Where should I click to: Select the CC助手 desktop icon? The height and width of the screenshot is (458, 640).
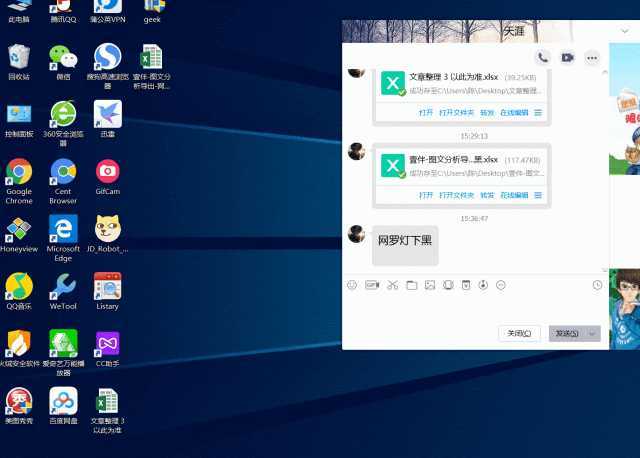tap(108, 349)
